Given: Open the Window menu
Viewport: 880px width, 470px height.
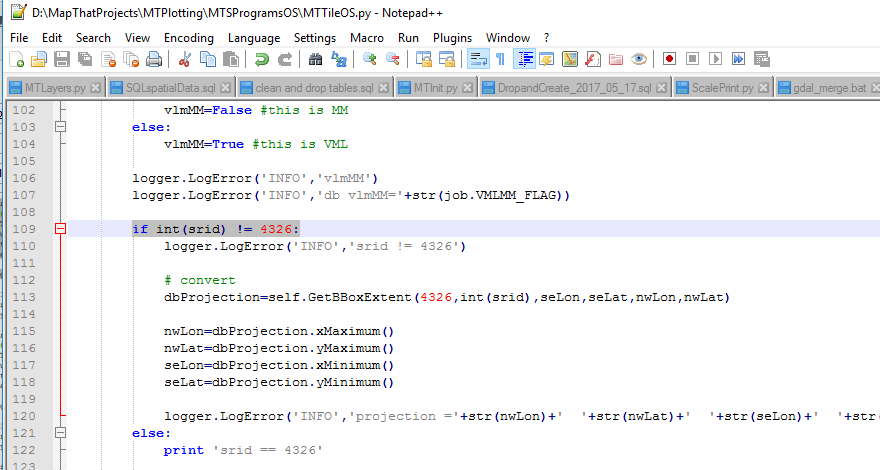Looking at the screenshot, I should pos(508,38).
